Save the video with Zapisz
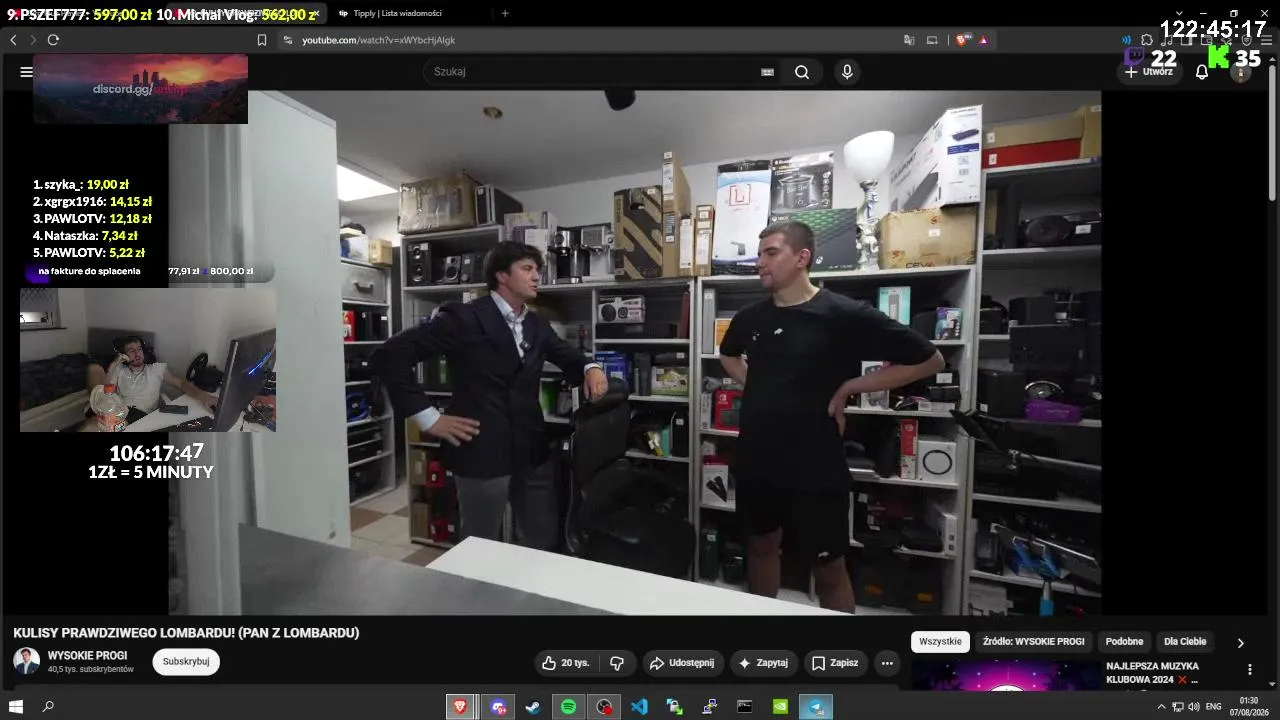 coord(835,663)
